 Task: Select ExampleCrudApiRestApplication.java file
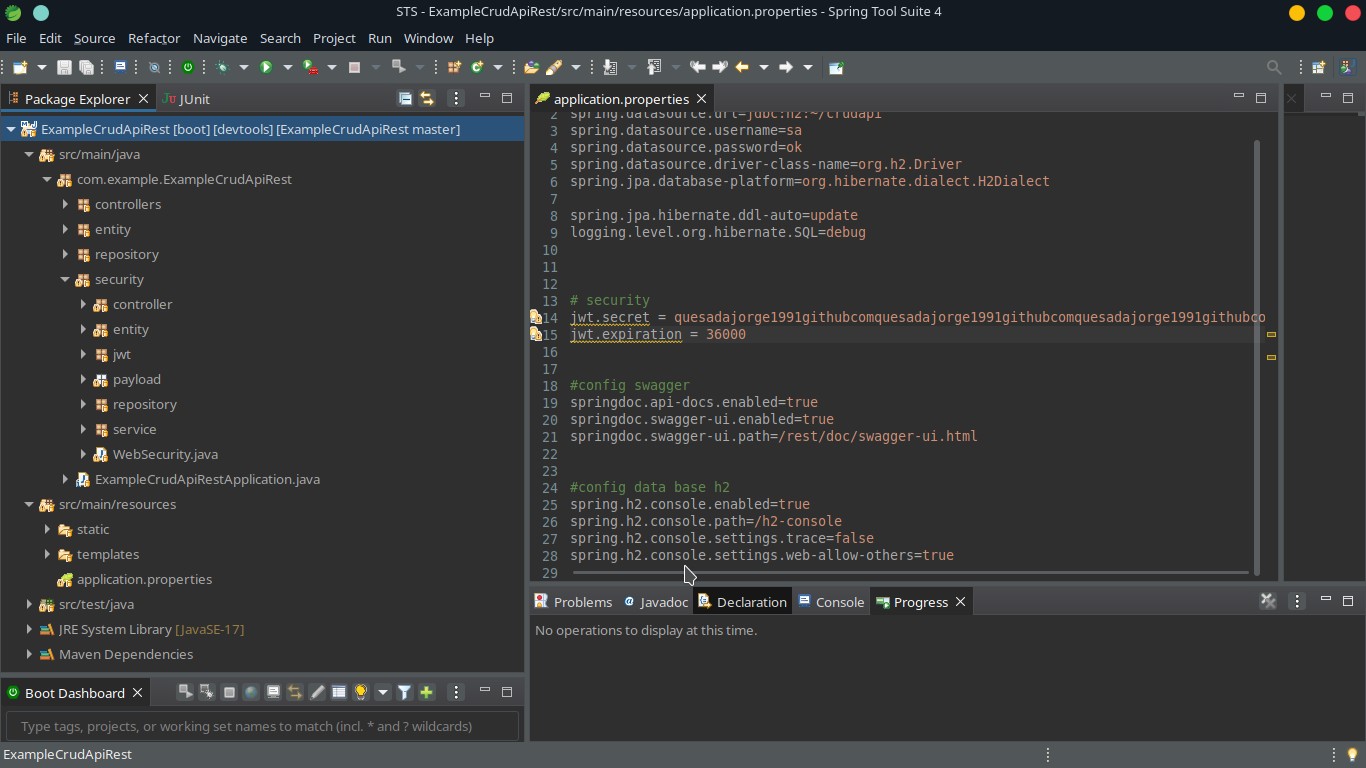click(x=207, y=479)
